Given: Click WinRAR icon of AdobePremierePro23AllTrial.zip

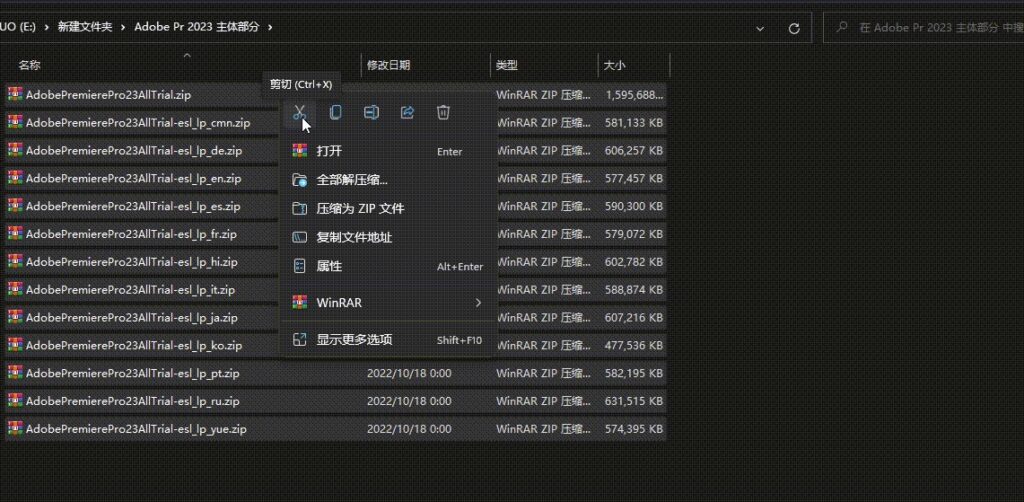Looking at the screenshot, I should point(15,94).
